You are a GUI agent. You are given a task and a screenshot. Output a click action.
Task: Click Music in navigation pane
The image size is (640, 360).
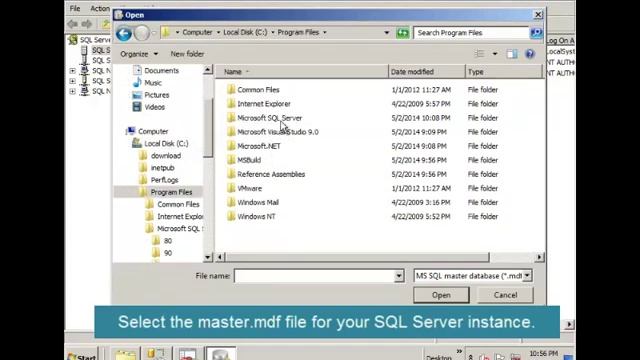[153, 83]
